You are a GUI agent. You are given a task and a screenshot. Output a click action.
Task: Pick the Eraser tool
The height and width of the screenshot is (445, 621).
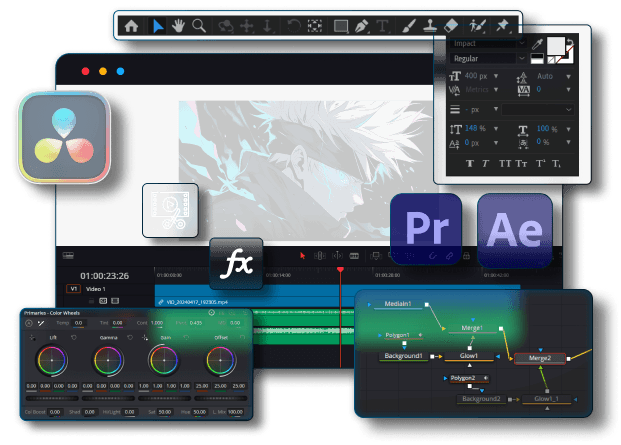pos(451,26)
